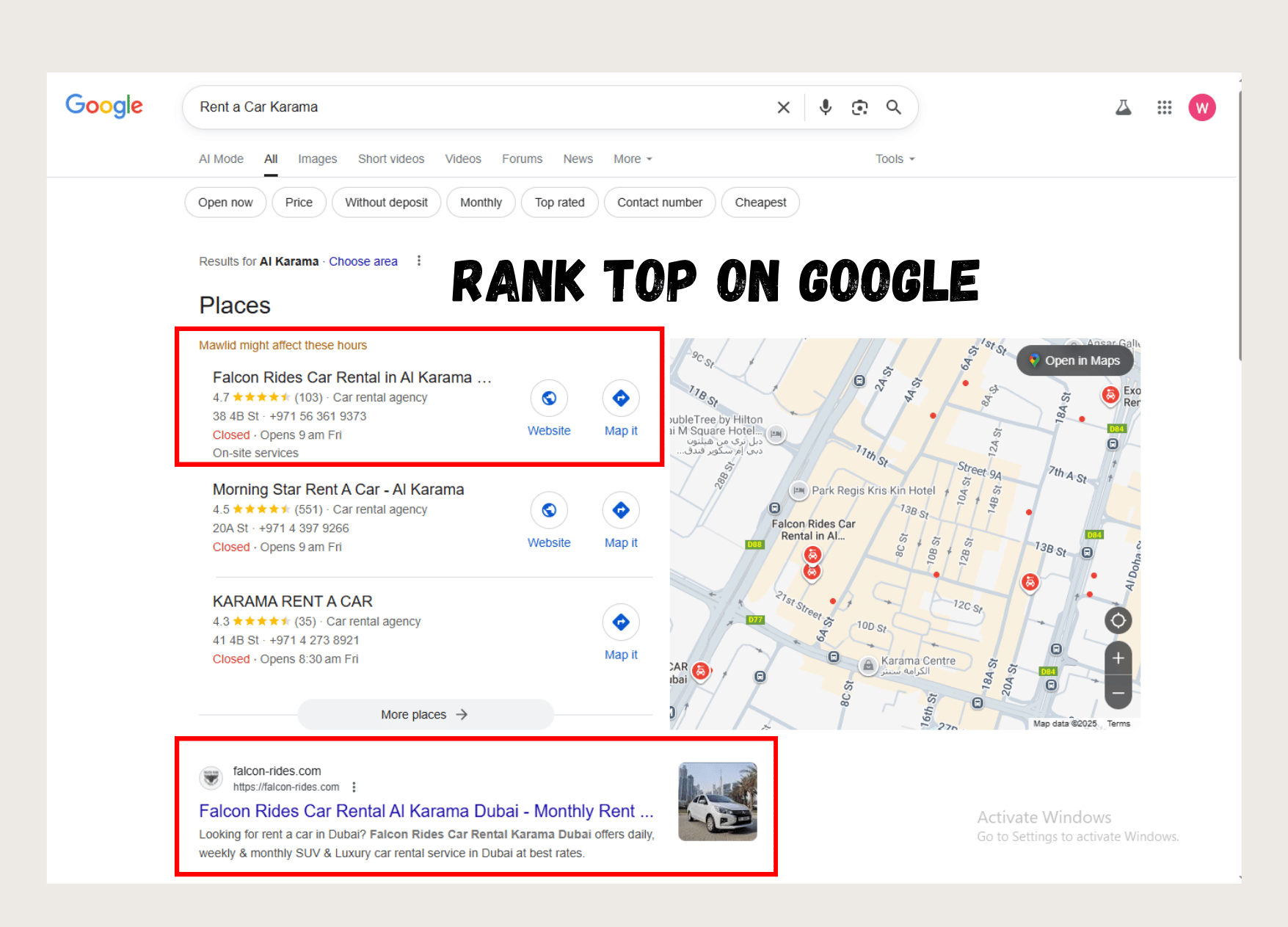Open Google Lens image search

click(x=859, y=107)
